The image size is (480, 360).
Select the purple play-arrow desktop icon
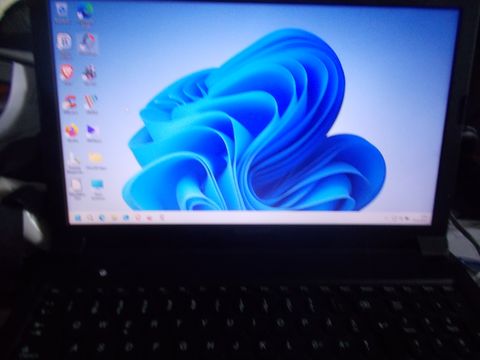(92, 132)
